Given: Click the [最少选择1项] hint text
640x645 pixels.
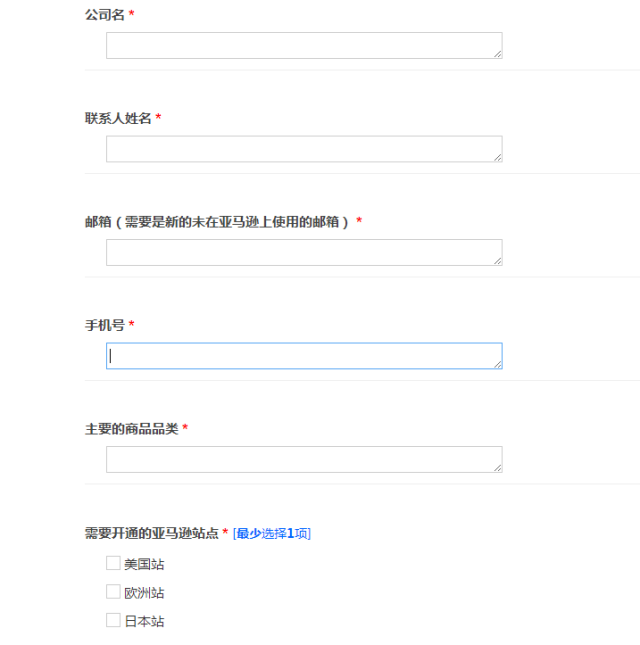Looking at the screenshot, I should (272, 533).
